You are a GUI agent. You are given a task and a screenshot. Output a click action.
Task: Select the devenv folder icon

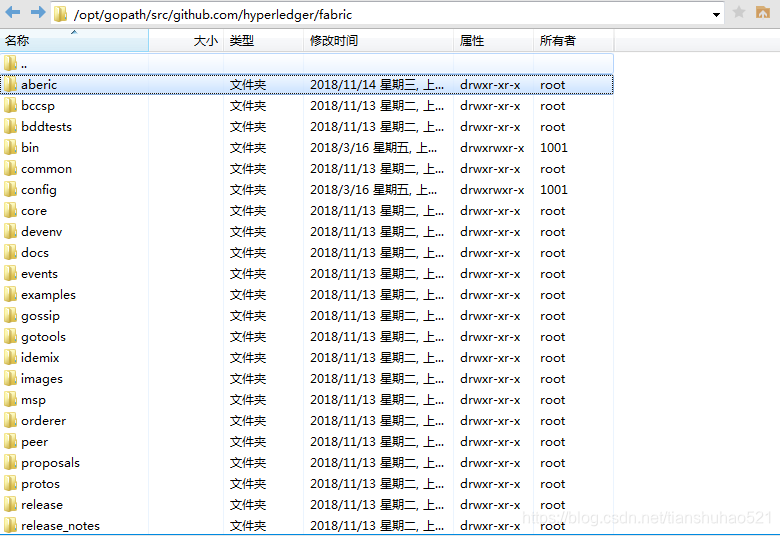[x=10, y=231]
